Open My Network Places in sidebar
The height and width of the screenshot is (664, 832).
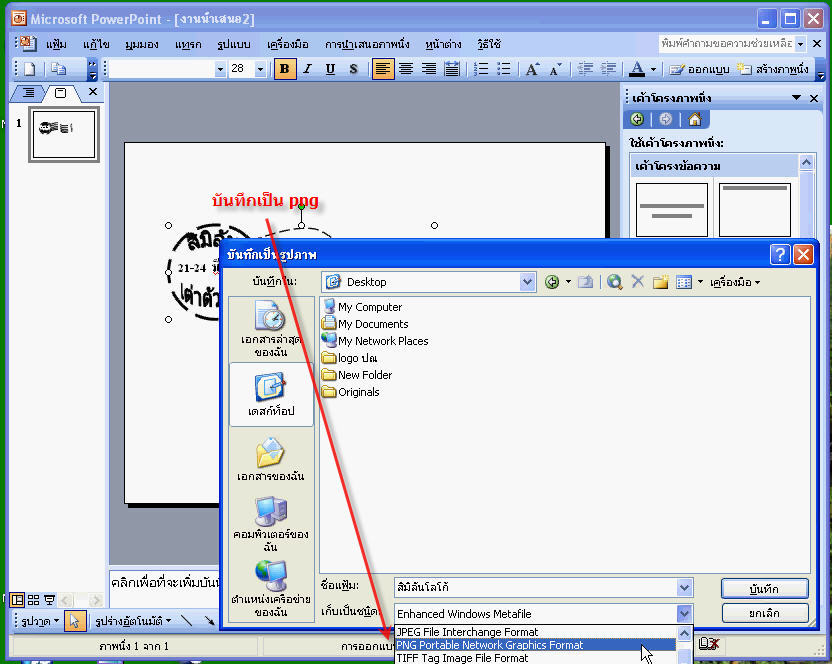pyautogui.click(x=271, y=588)
